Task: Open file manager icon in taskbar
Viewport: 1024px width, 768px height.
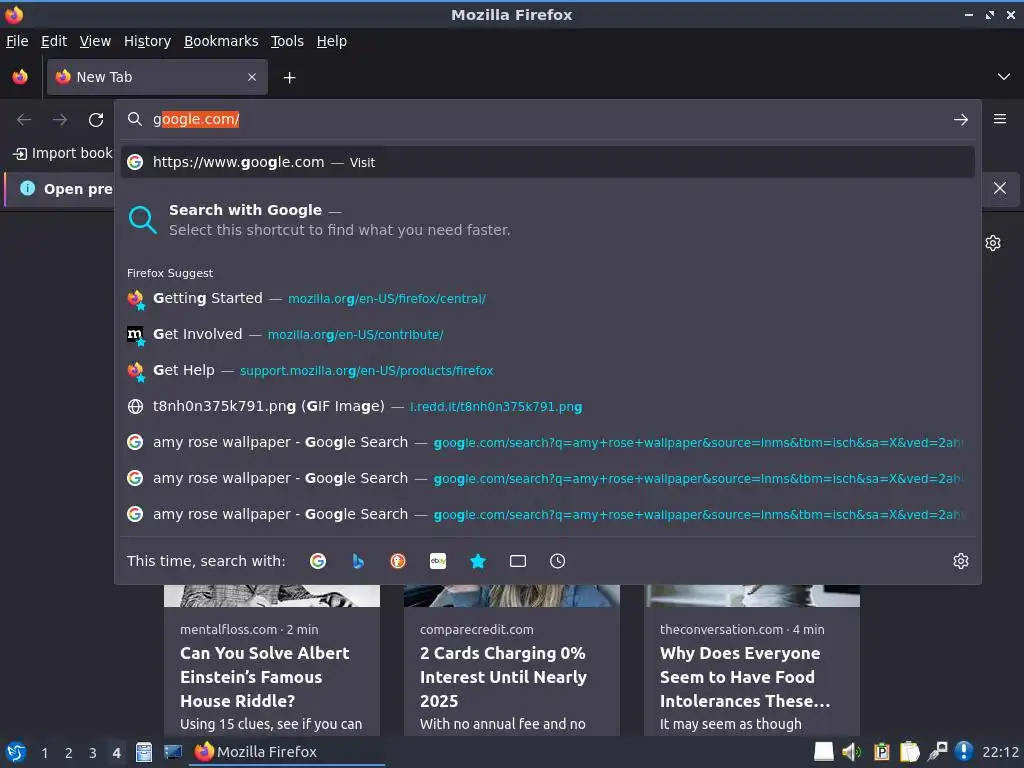Action: tap(144, 752)
